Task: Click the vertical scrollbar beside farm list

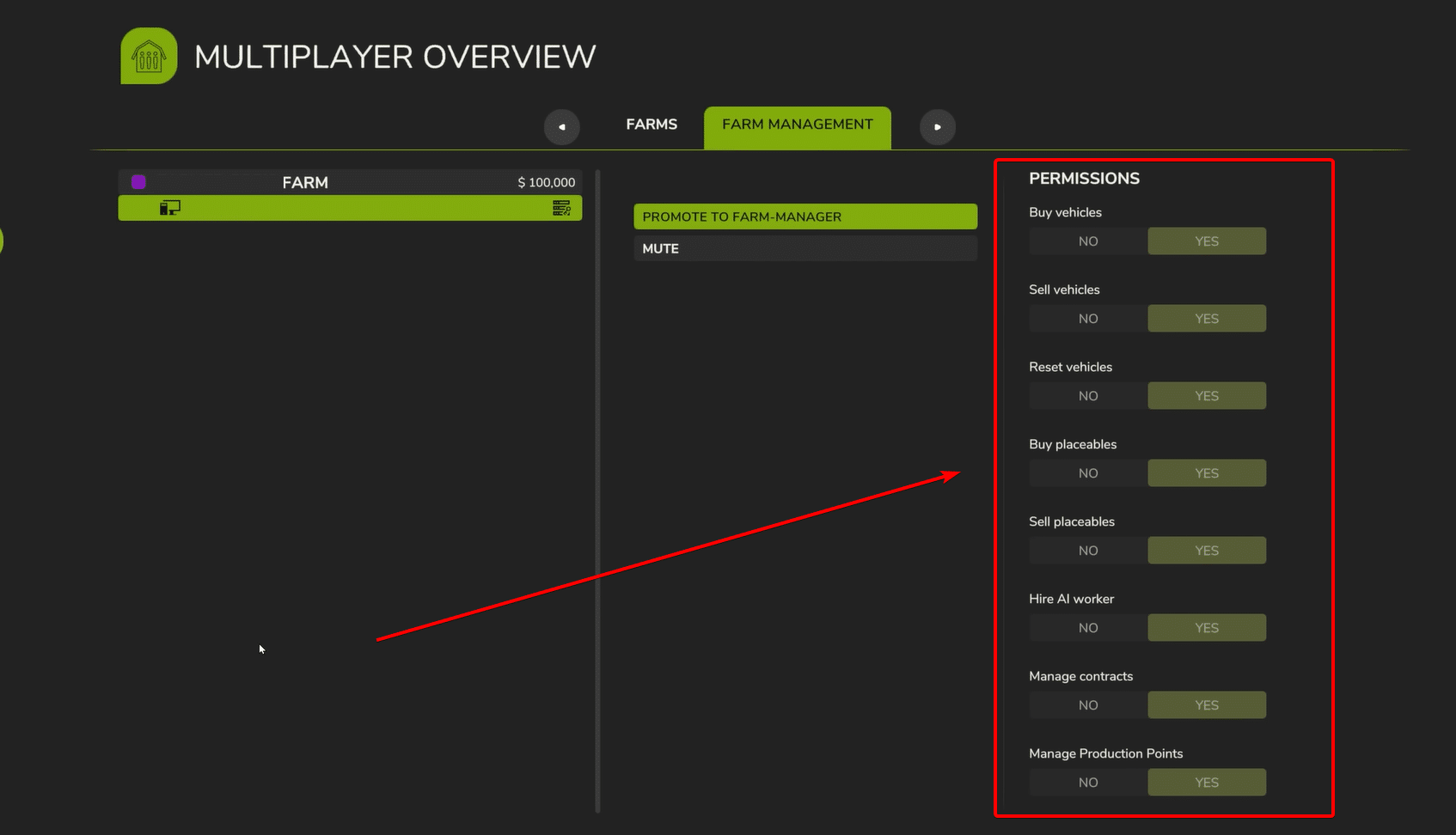Action: point(597,491)
